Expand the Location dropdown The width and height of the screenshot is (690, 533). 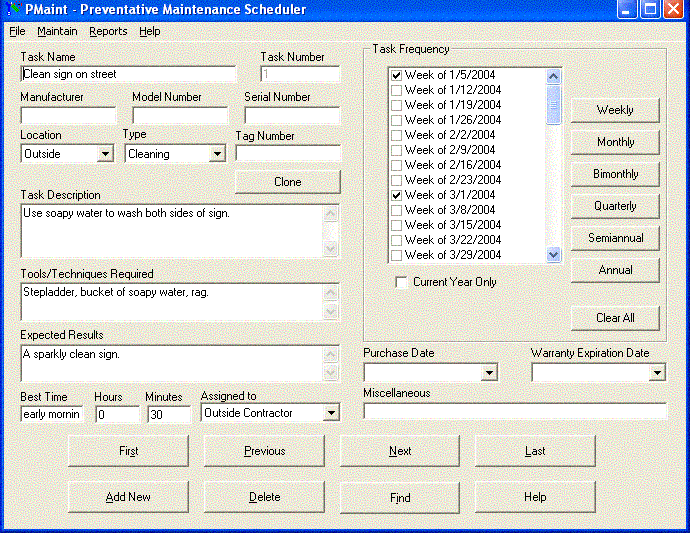pyautogui.click(x=105, y=154)
